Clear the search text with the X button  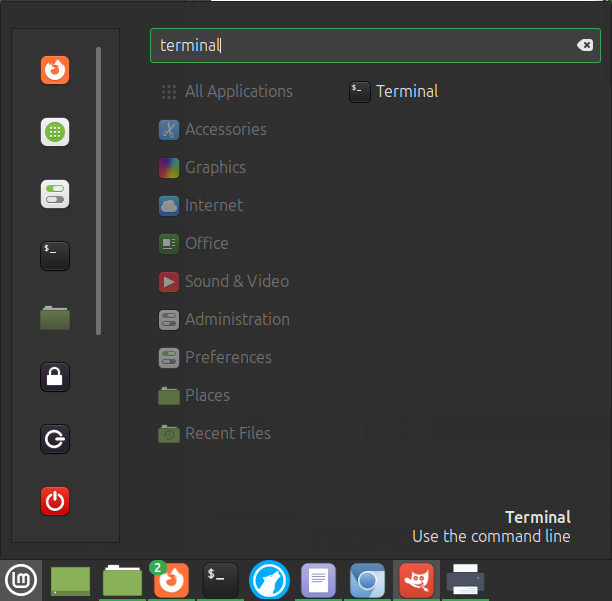[585, 45]
